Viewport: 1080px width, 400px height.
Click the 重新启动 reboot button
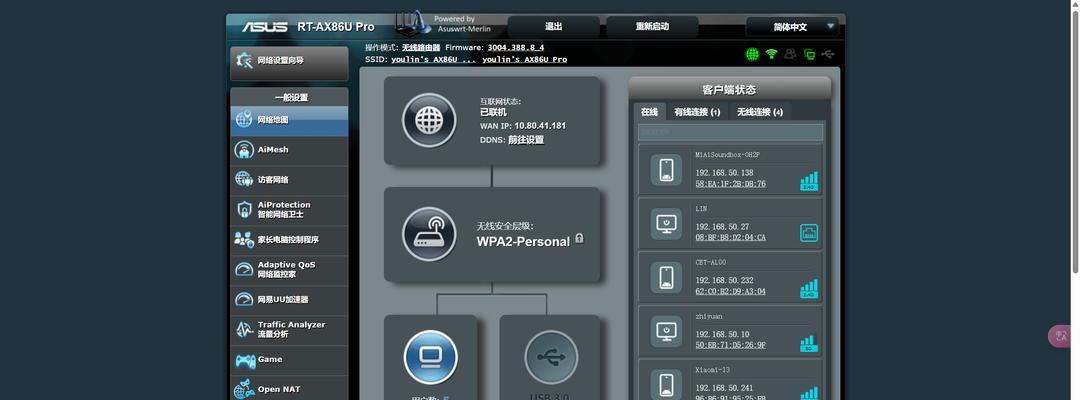(x=652, y=27)
